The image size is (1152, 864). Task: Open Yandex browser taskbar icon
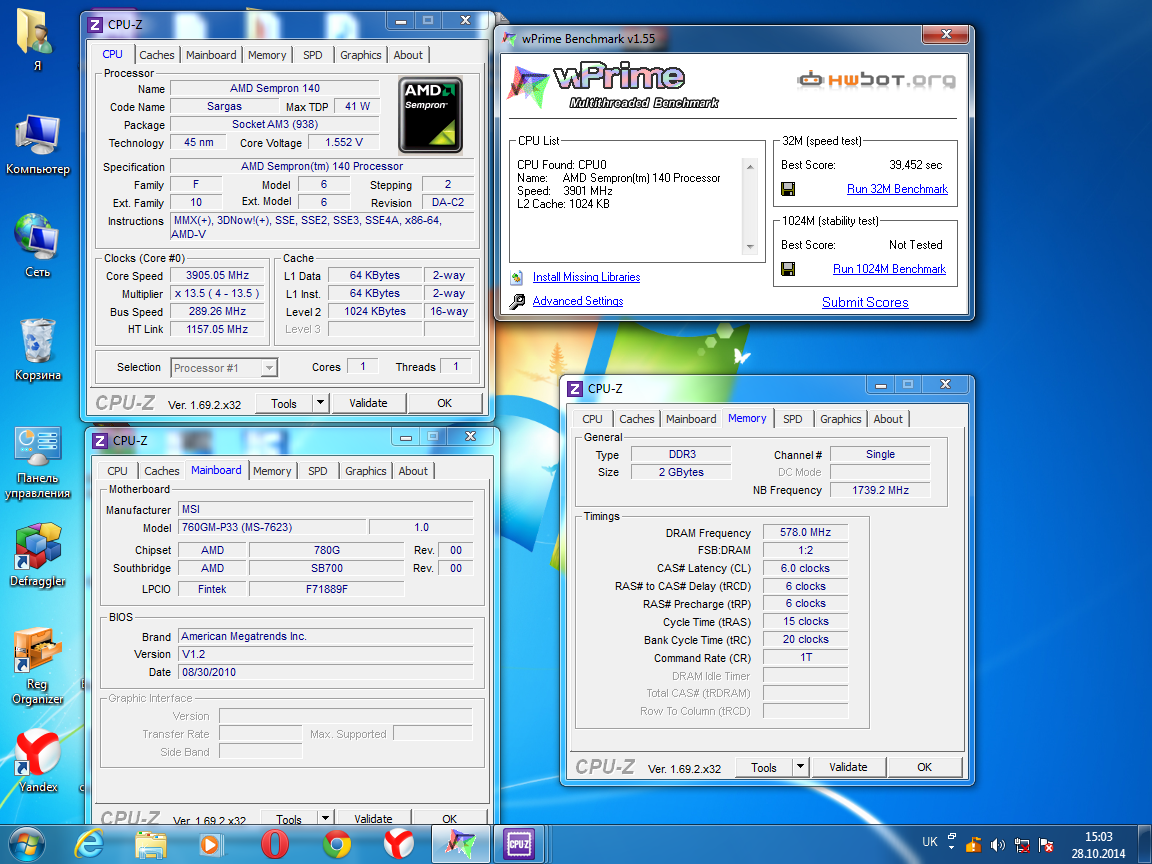pos(397,844)
